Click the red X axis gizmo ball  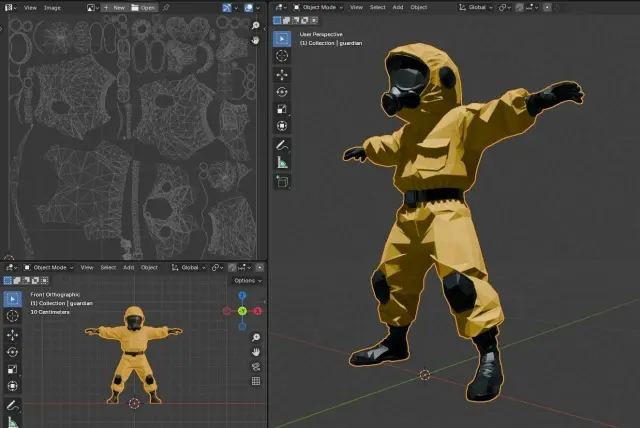(x=257, y=311)
